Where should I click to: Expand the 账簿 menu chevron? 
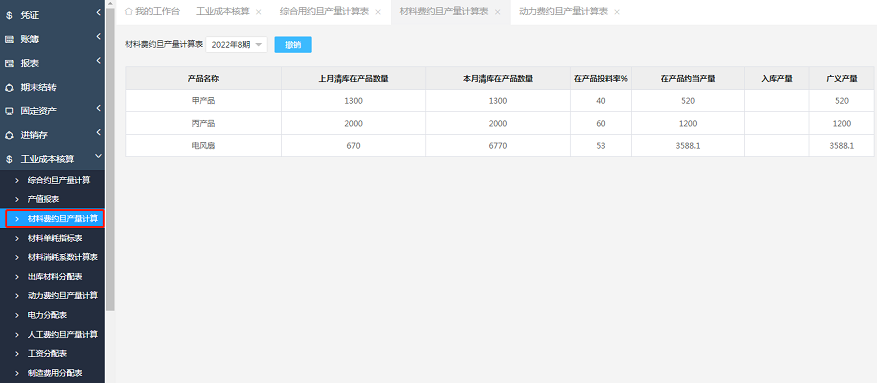click(x=98, y=36)
